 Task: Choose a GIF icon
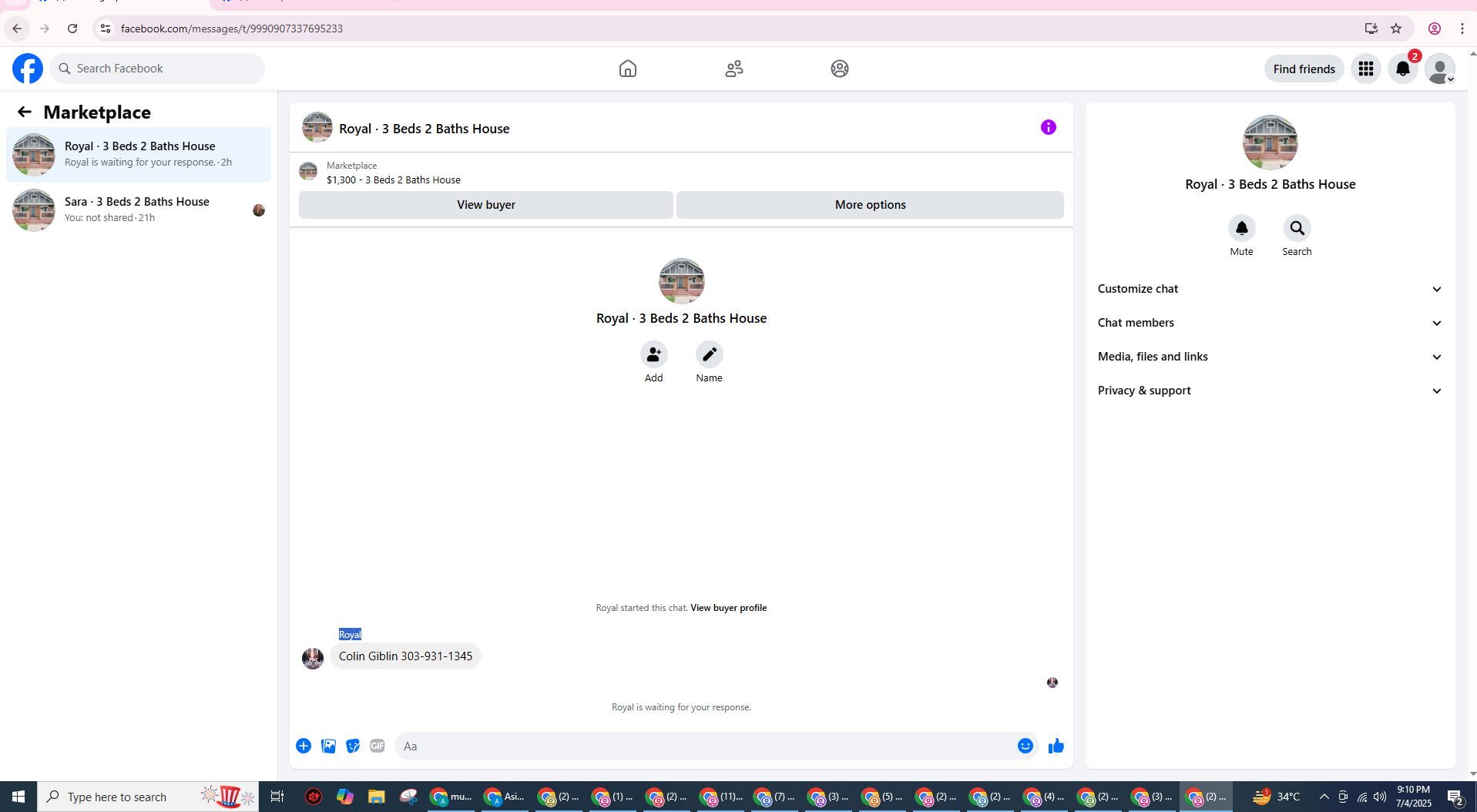[x=378, y=746]
